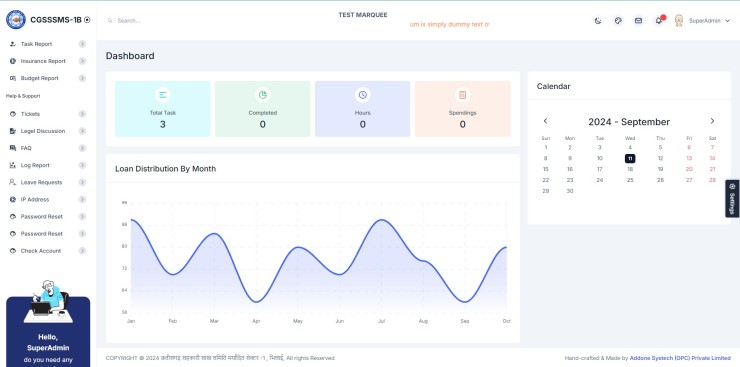This screenshot has width=740, height=367.
Task: Select the Leave Requests person icon
Action: point(13,183)
